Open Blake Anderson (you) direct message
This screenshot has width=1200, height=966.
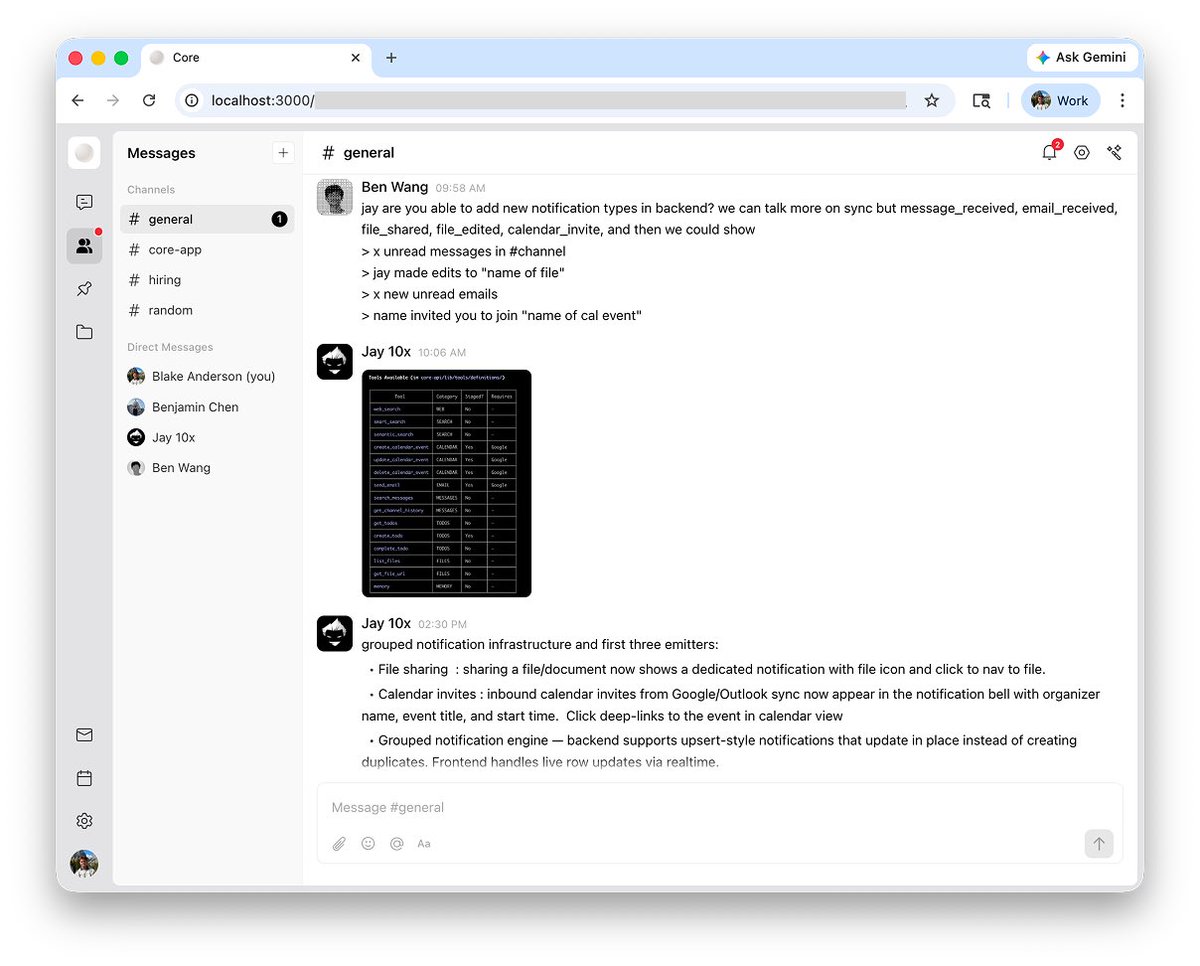207,376
